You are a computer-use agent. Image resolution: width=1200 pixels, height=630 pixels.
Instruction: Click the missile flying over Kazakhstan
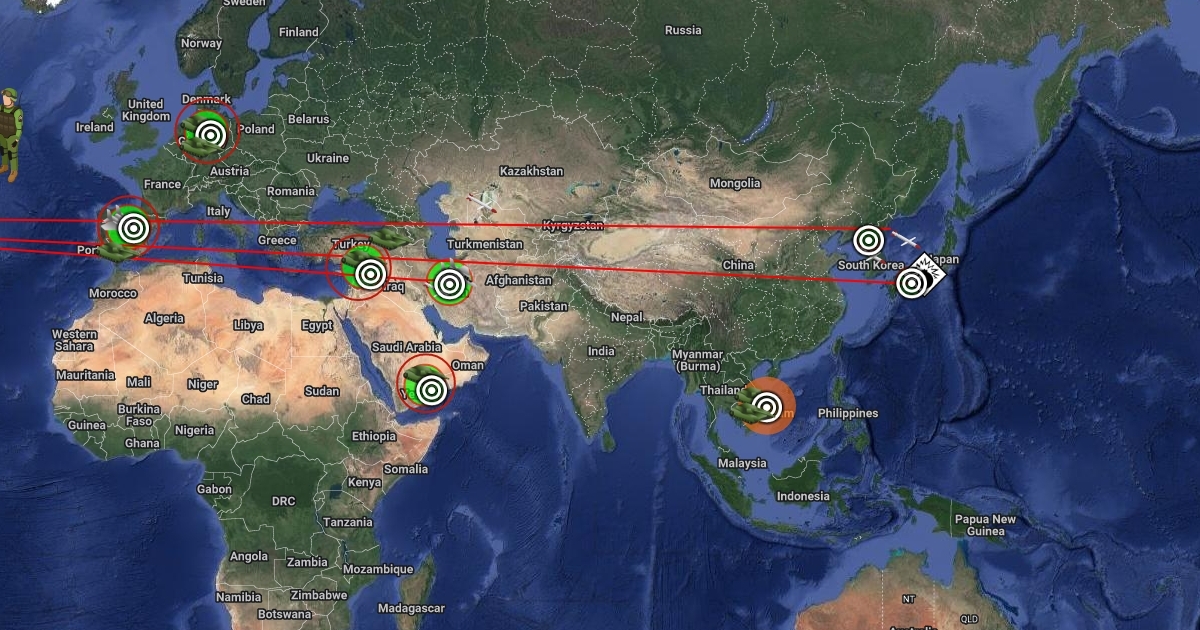(x=484, y=204)
